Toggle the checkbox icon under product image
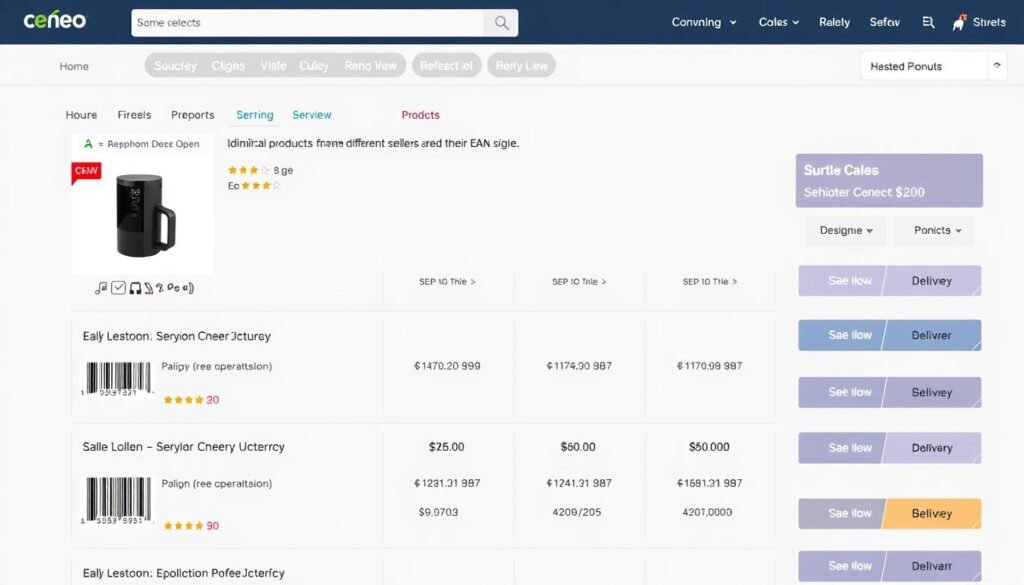Screen dimensions: 1024x585 pos(118,288)
